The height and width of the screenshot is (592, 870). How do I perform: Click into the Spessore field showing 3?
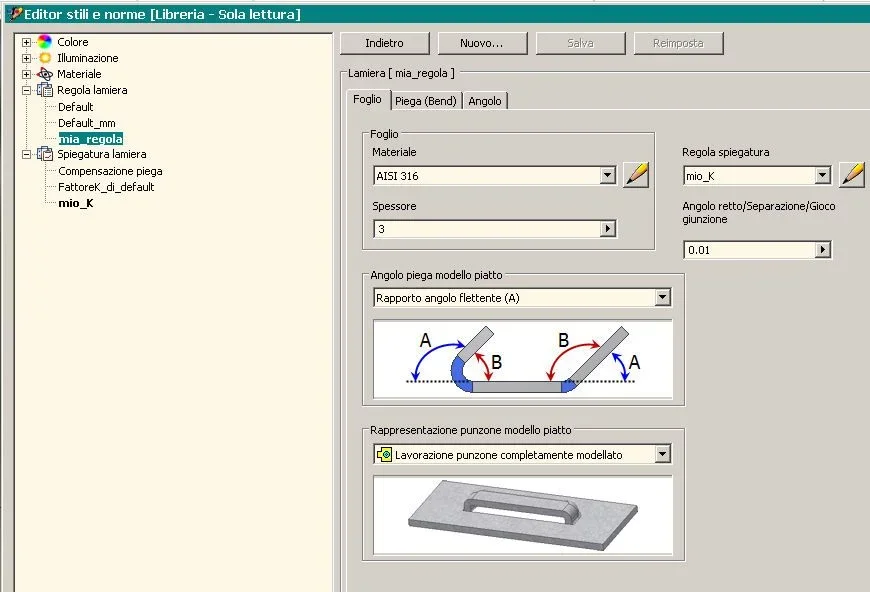[487, 229]
